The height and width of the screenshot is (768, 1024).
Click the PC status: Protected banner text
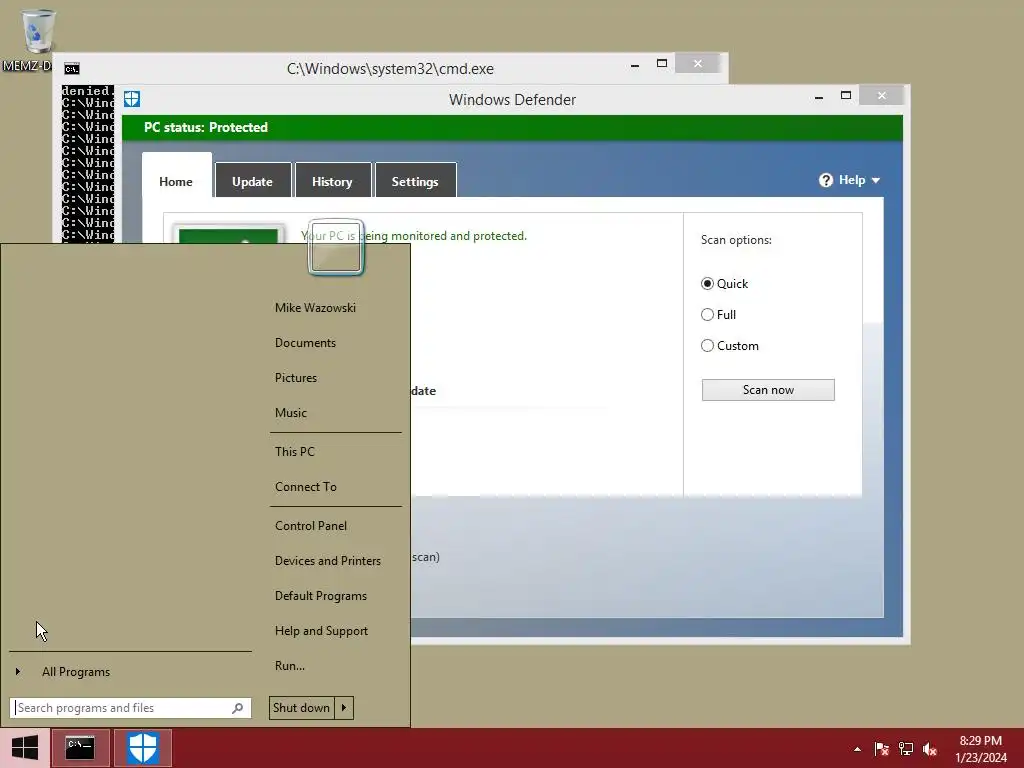pyautogui.click(x=206, y=127)
